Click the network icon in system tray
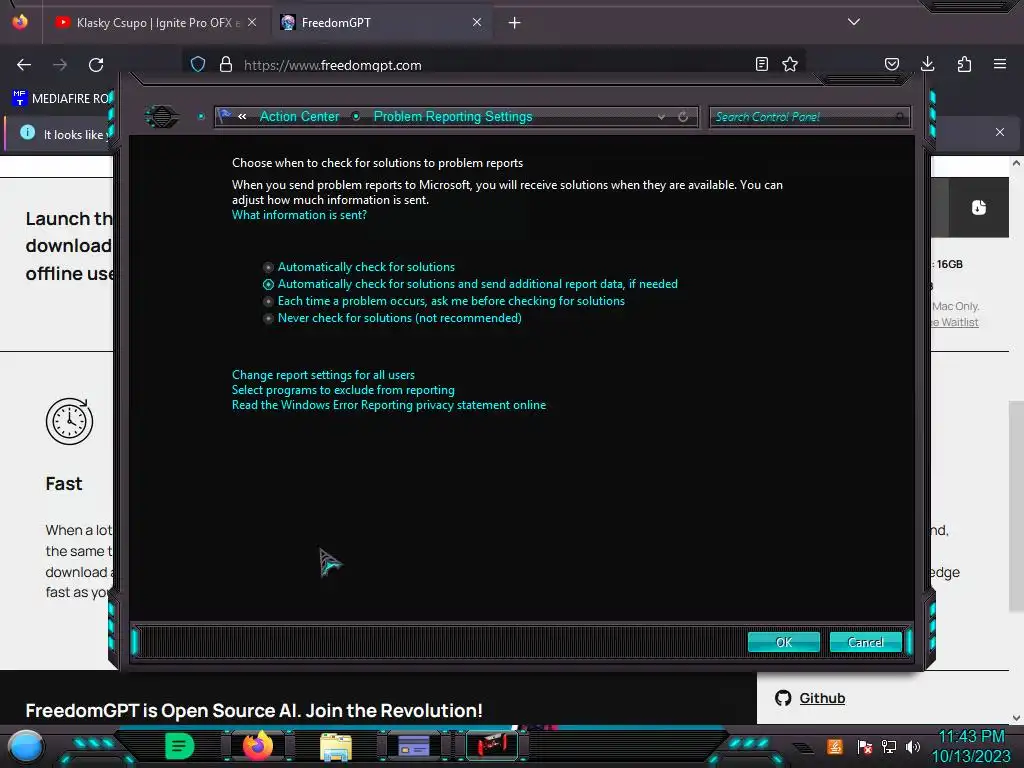Viewport: 1024px width, 768px height. (x=889, y=746)
